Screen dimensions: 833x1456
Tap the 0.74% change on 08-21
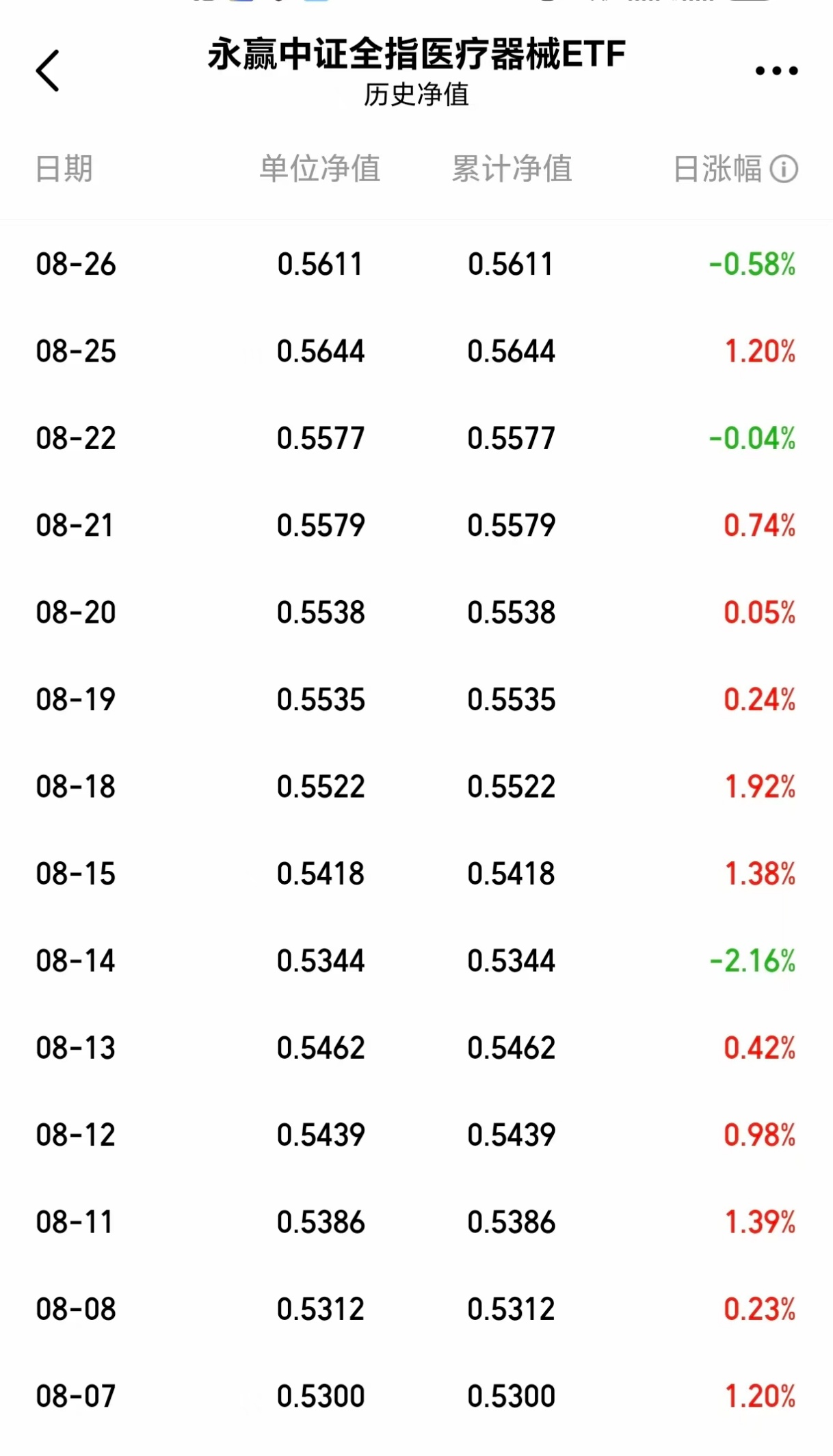[759, 526]
